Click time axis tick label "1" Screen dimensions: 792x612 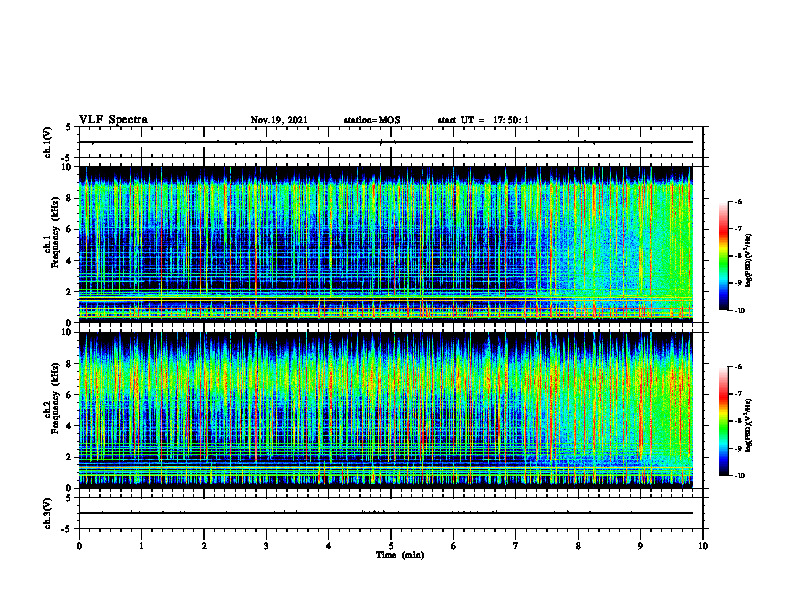coord(141,546)
